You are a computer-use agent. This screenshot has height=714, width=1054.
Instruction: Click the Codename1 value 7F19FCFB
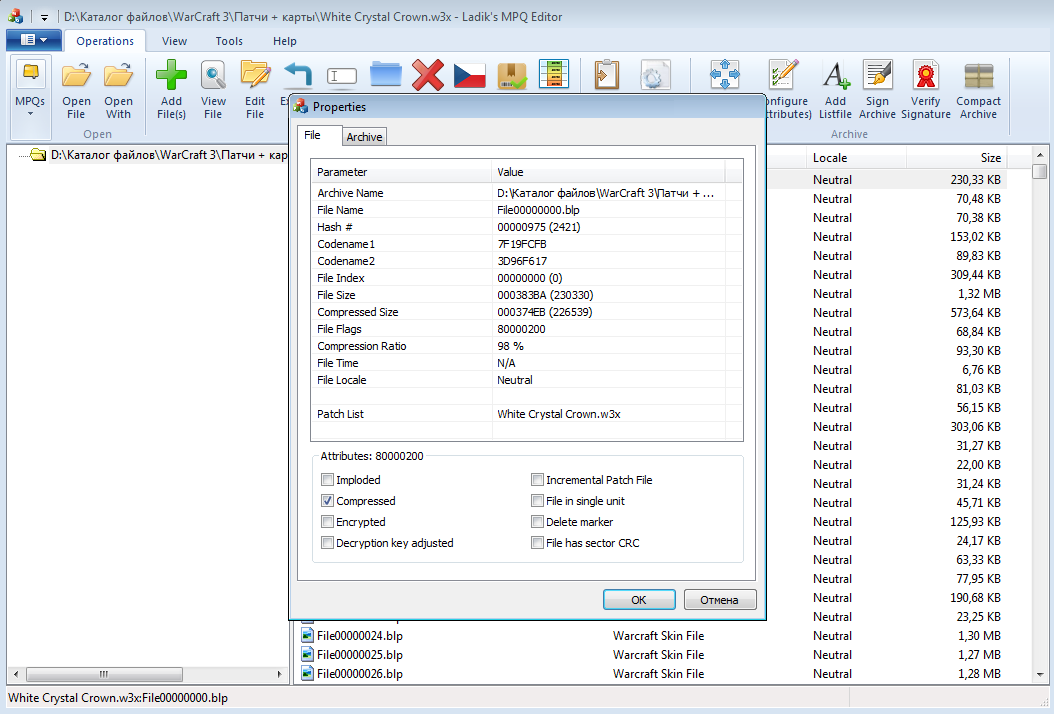click(522, 244)
